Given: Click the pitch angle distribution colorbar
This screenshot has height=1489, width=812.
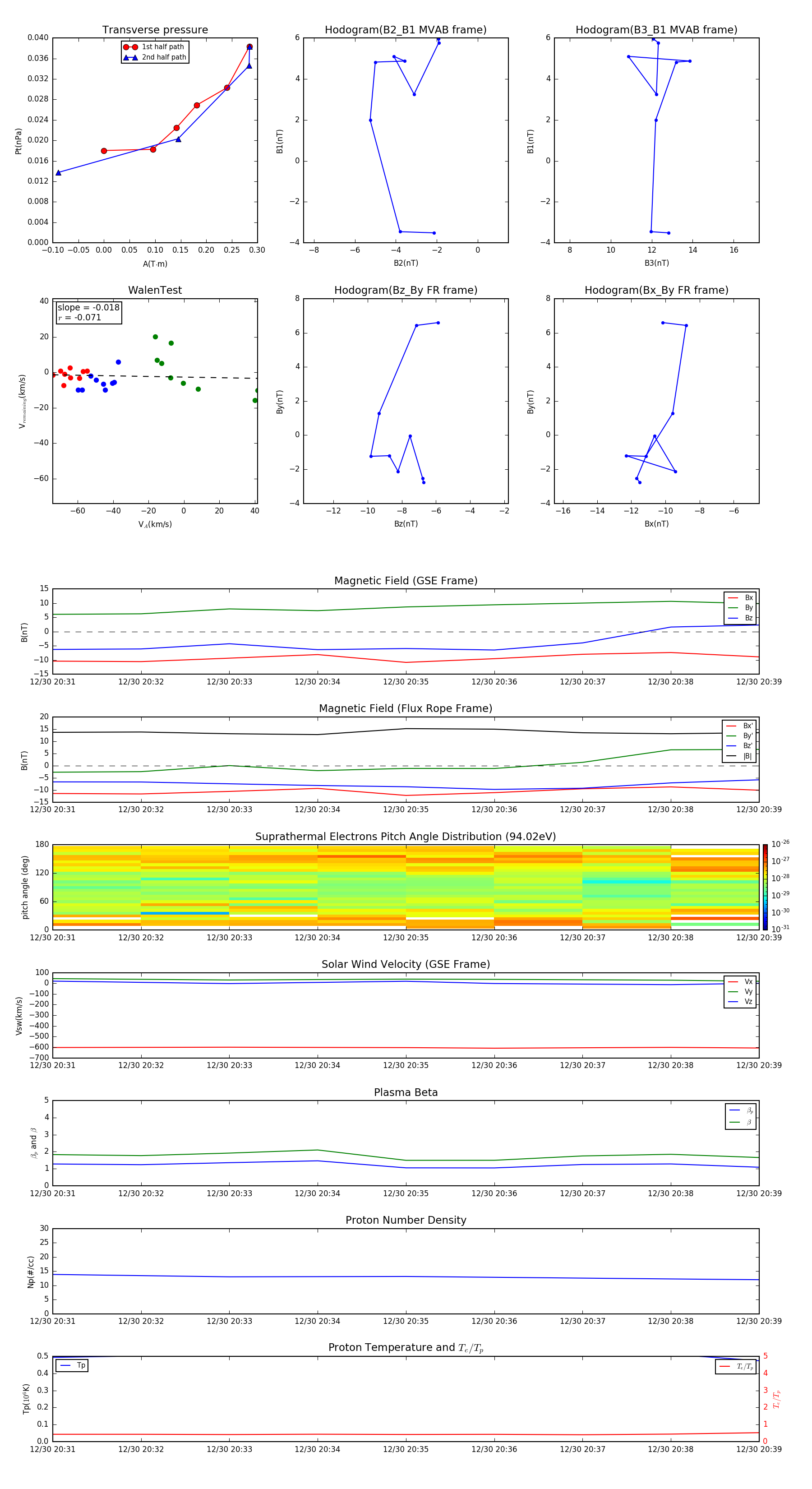Looking at the screenshot, I should coord(765,887).
